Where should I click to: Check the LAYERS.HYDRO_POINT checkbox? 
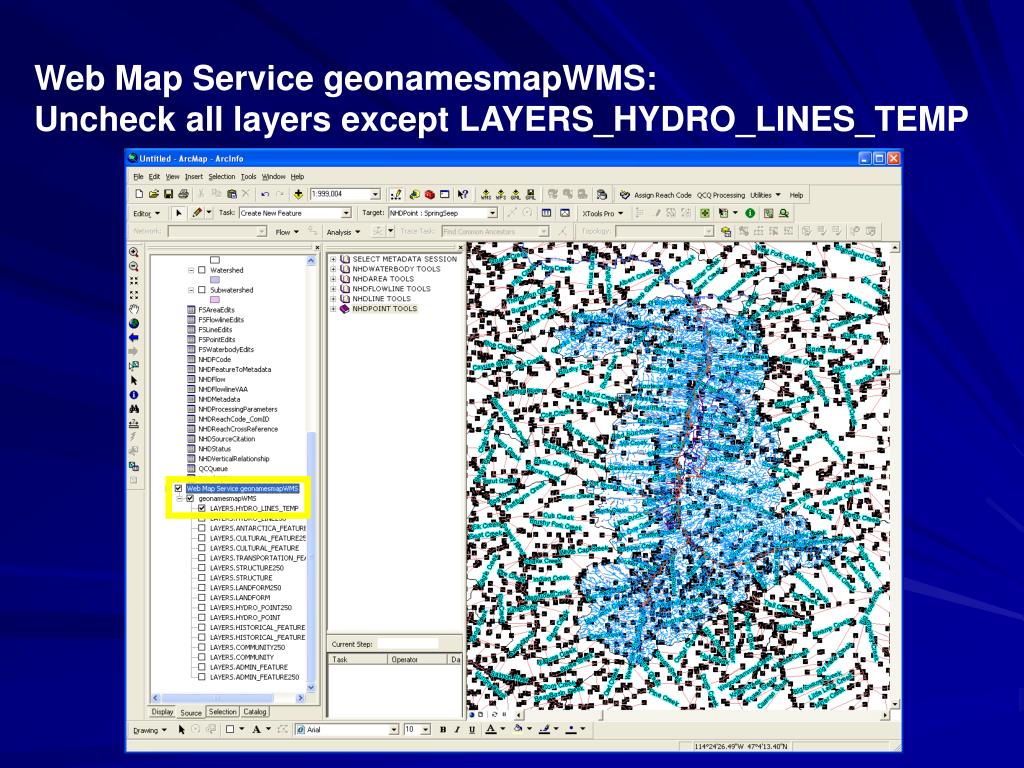pos(202,618)
